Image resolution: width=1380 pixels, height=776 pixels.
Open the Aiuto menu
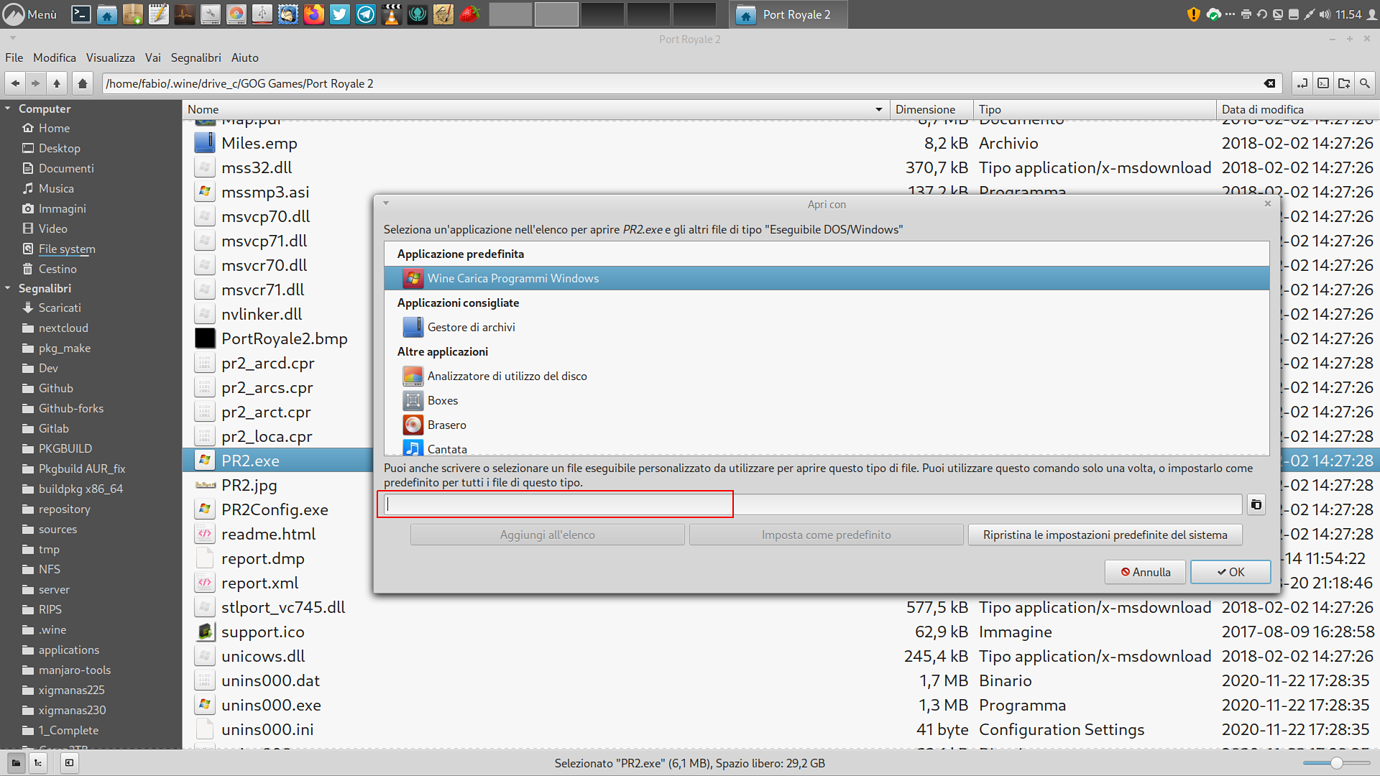[245, 58]
